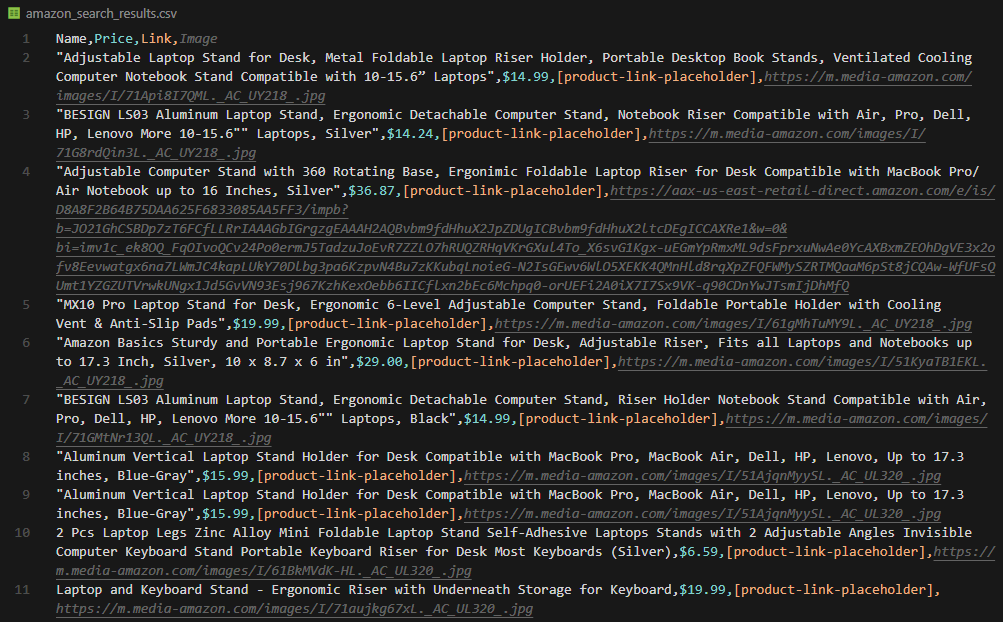1003x622 pixels.
Task: Click the green CSV file icon on the tab
Action: (16, 15)
